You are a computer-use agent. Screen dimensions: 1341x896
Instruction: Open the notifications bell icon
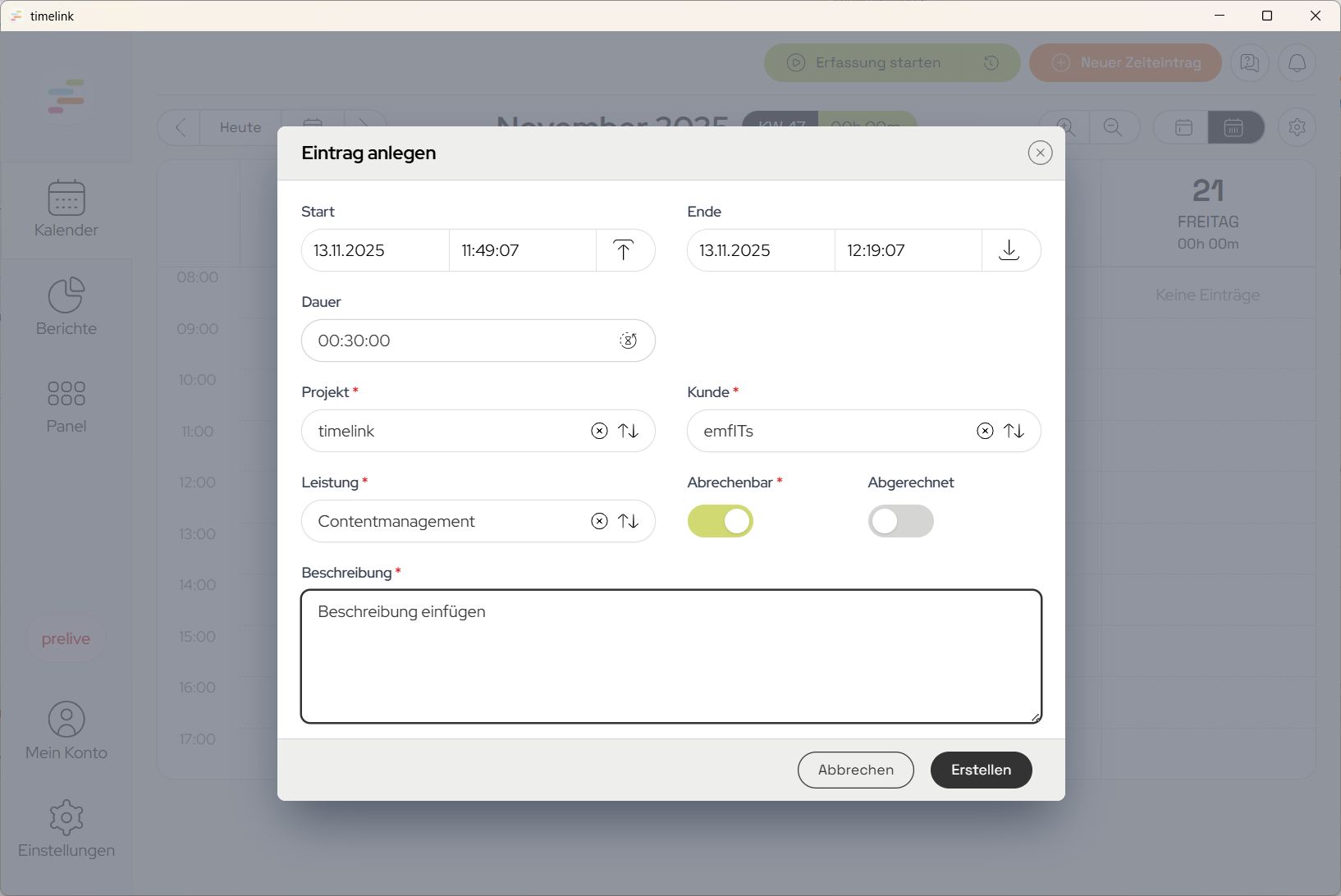click(x=1297, y=63)
